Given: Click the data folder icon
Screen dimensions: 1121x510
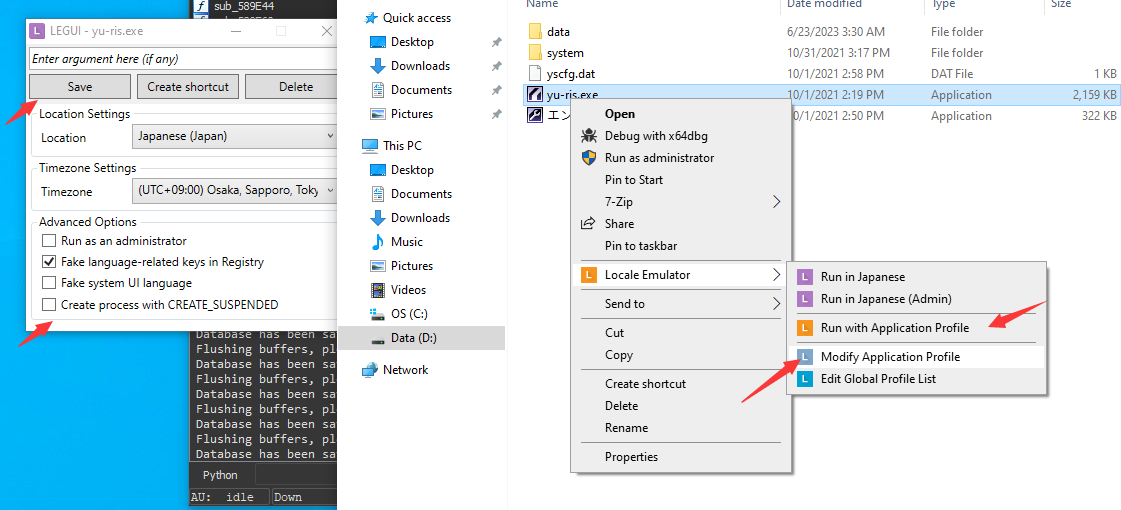Looking at the screenshot, I should coord(535,31).
